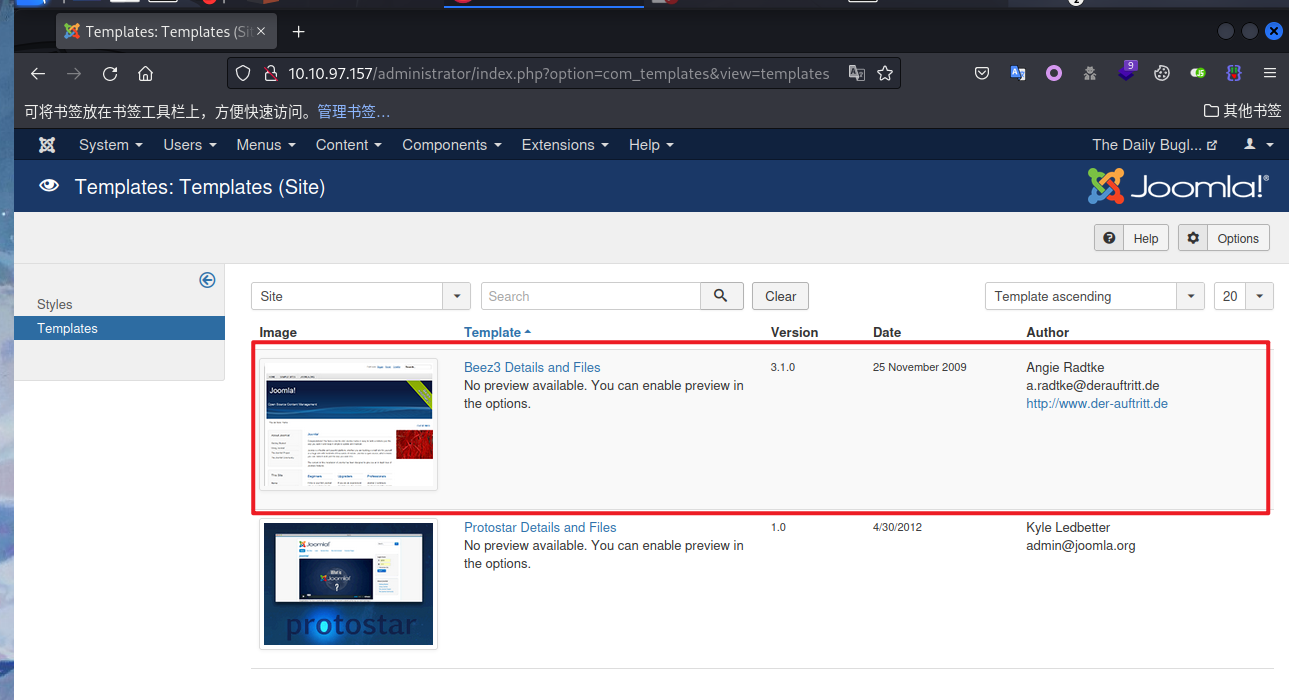Open the Users menu
Screen dimensions: 1289x700
tap(190, 145)
